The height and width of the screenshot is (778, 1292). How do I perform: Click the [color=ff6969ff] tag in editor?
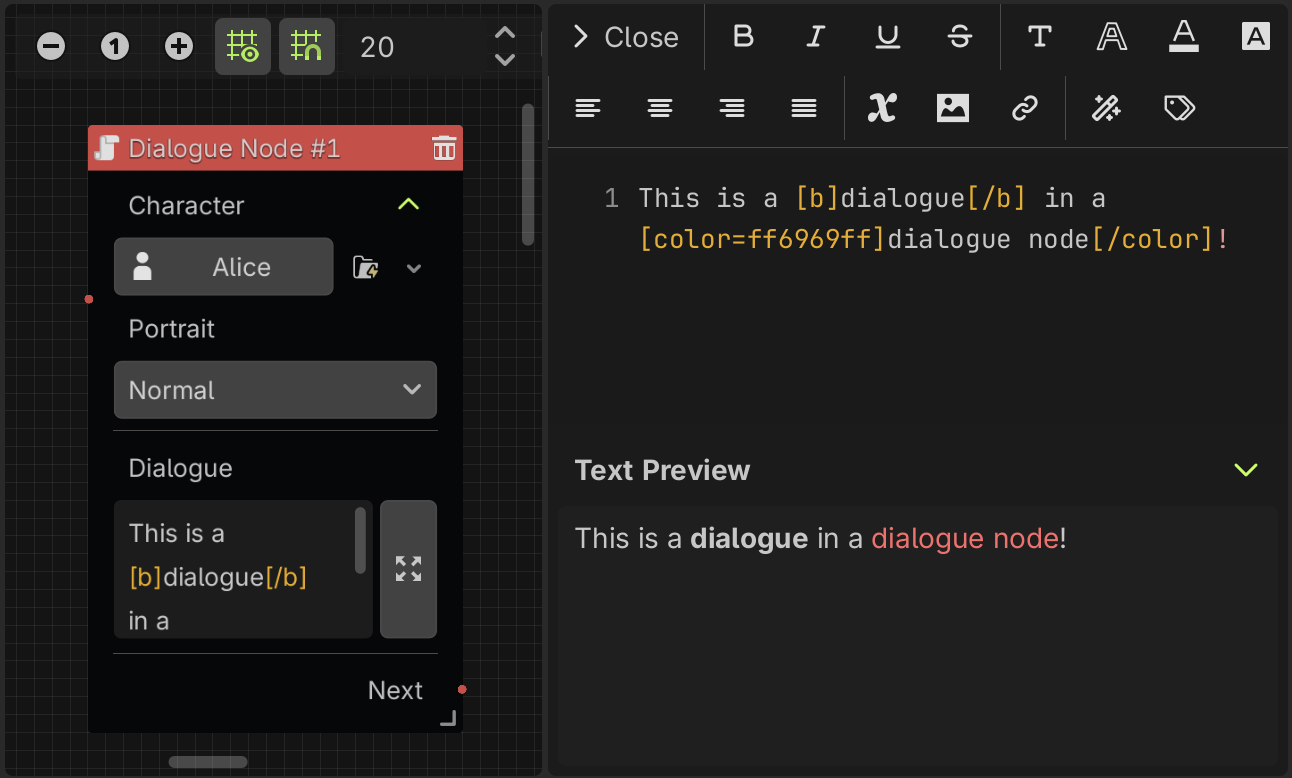click(x=763, y=240)
